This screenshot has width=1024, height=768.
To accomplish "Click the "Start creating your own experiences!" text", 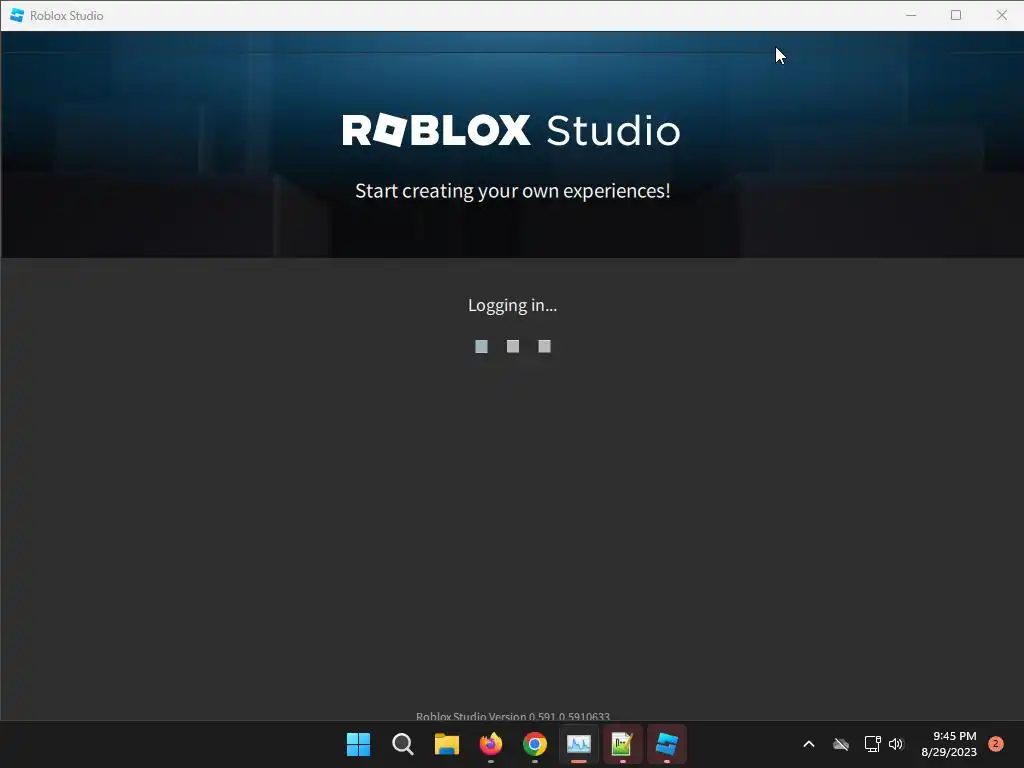I will tap(513, 191).
